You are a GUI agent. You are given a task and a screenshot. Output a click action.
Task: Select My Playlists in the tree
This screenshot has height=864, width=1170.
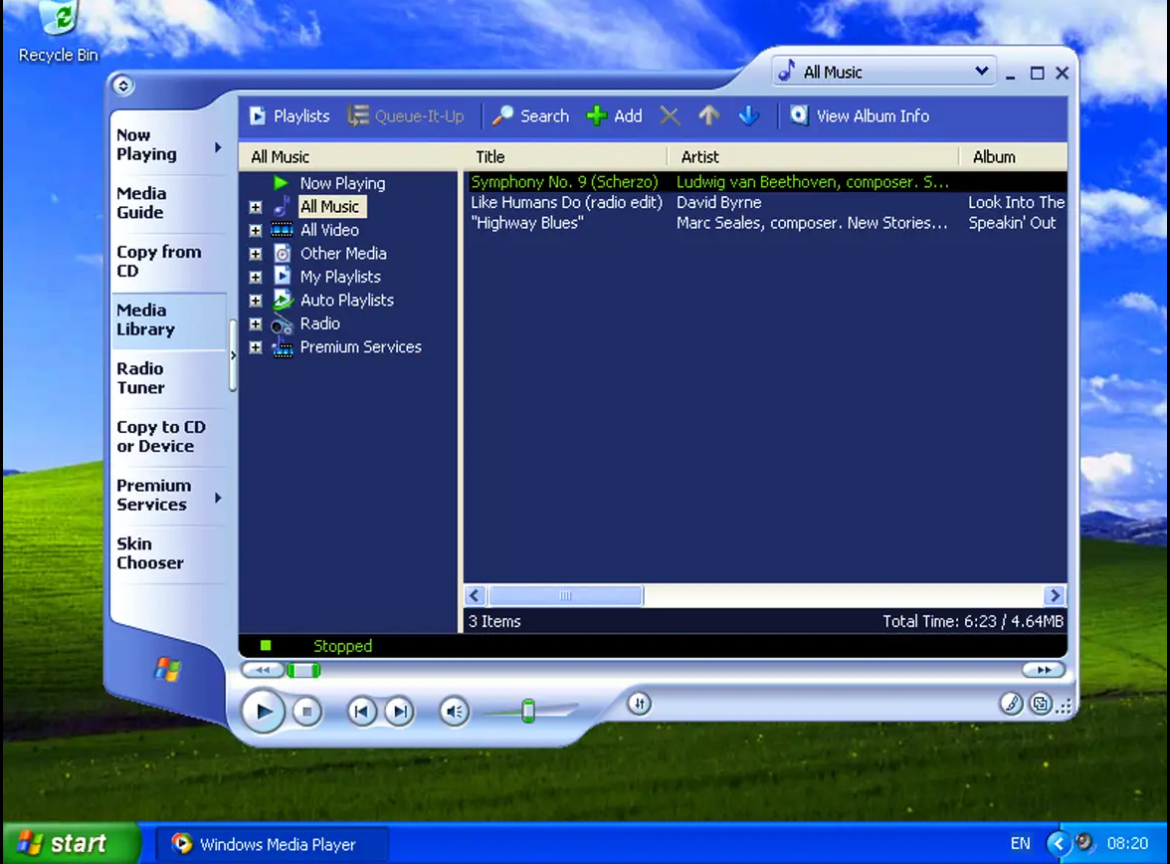point(340,277)
